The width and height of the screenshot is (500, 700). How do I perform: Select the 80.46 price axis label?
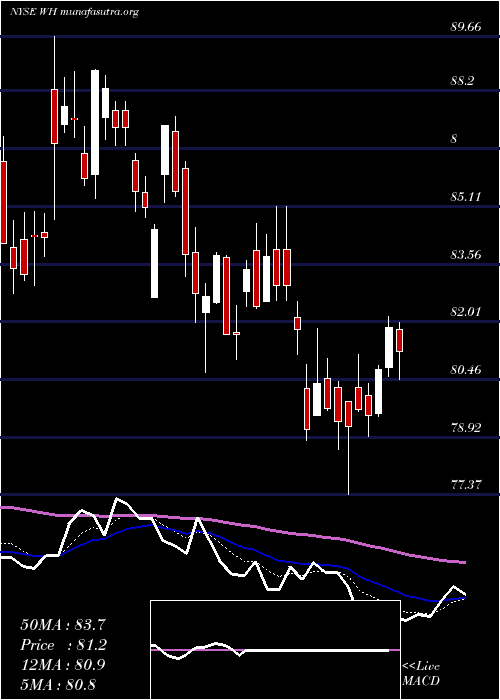pyautogui.click(x=466, y=370)
